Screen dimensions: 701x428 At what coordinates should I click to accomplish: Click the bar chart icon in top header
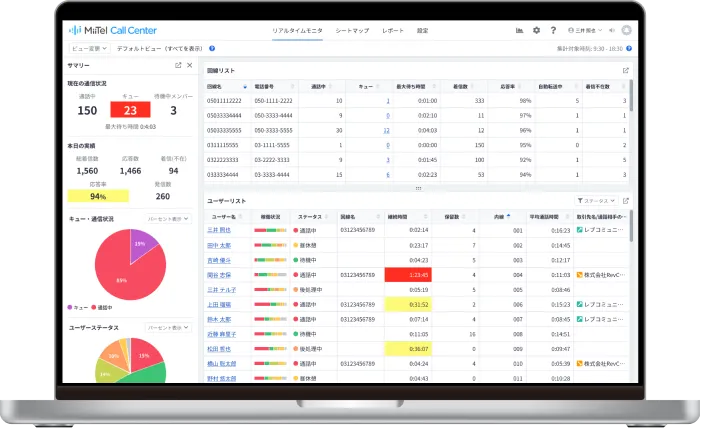(519, 31)
